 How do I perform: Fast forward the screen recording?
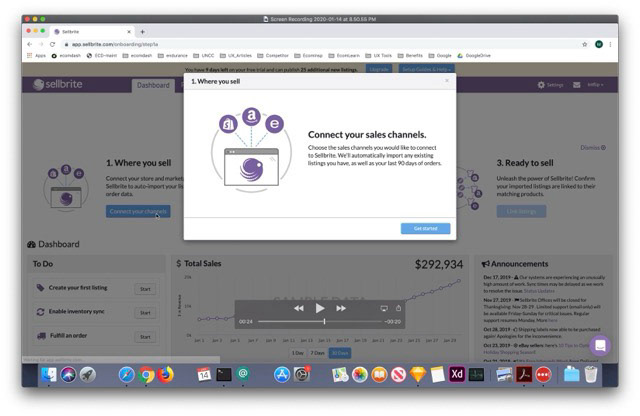click(x=341, y=308)
